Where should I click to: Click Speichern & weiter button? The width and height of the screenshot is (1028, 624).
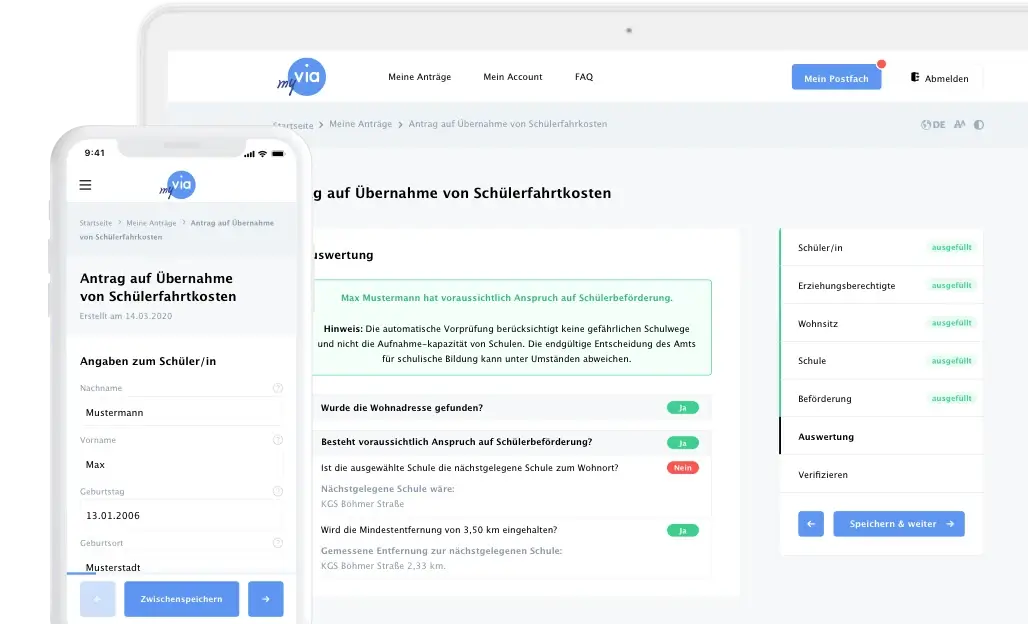898,524
